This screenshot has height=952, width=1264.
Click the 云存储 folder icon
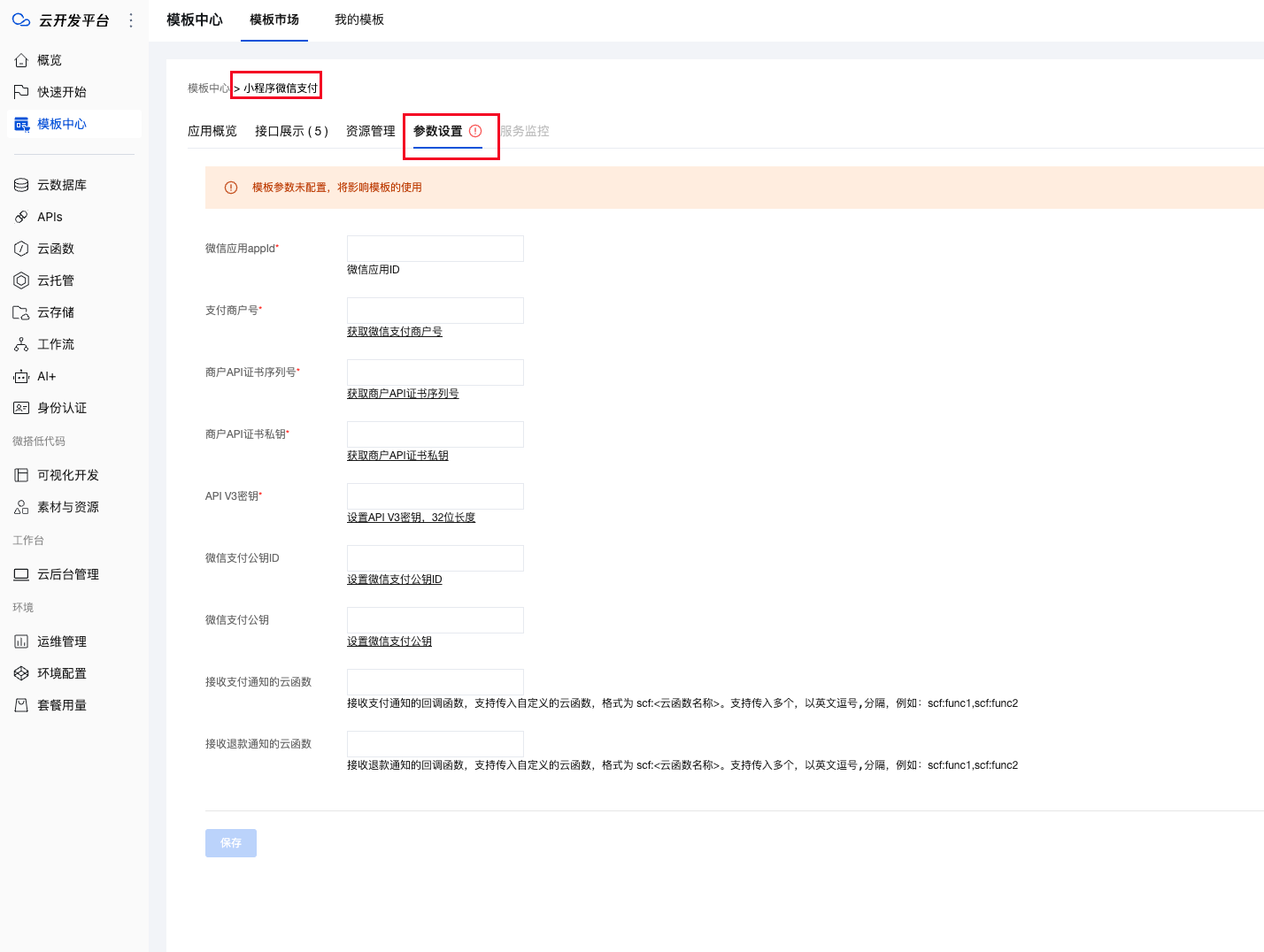click(x=21, y=312)
